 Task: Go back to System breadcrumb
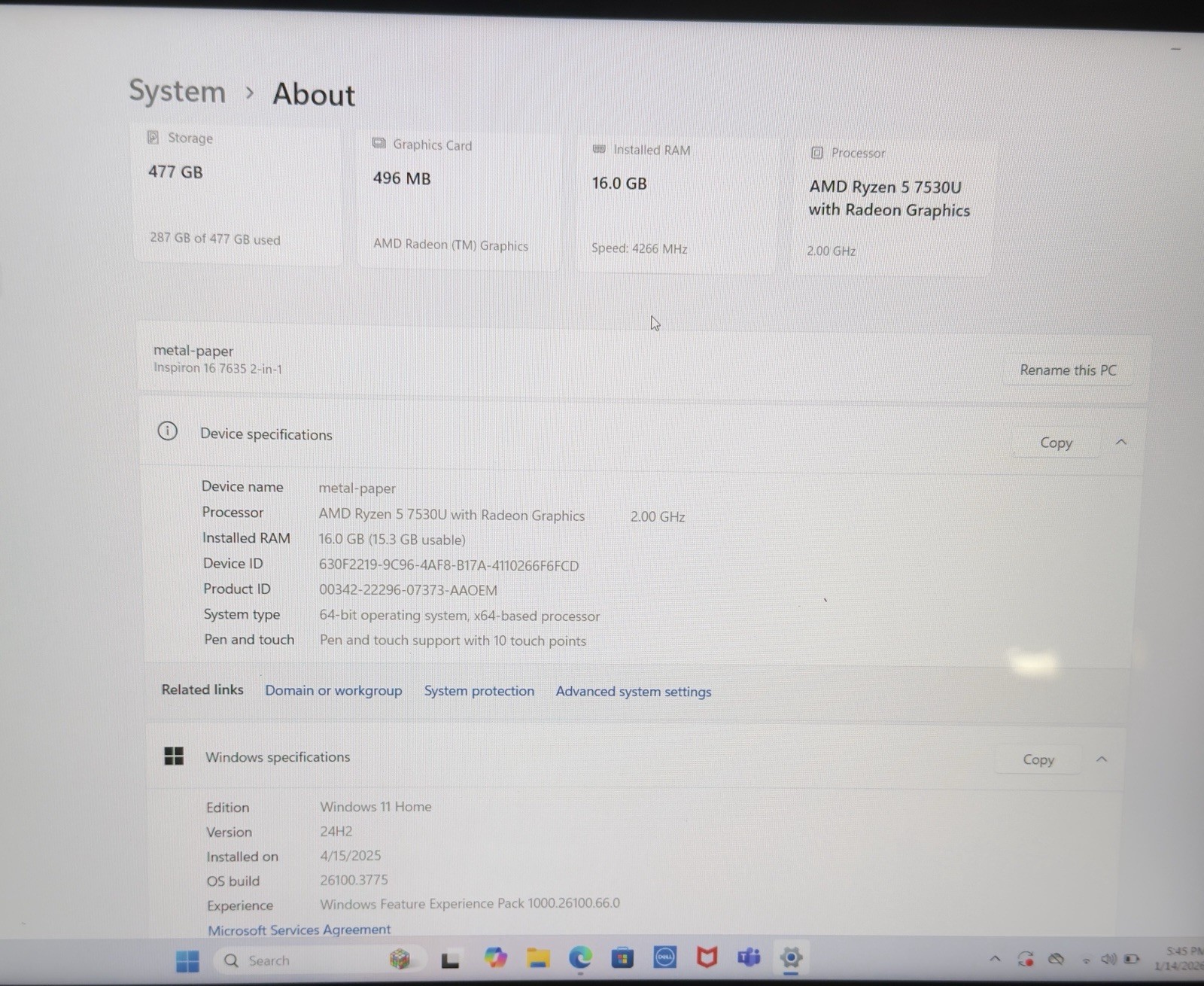click(x=178, y=91)
